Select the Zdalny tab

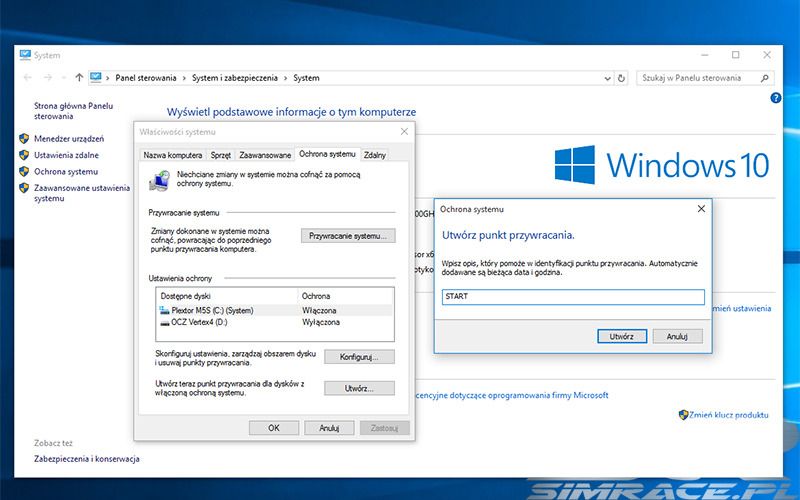tap(375, 155)
